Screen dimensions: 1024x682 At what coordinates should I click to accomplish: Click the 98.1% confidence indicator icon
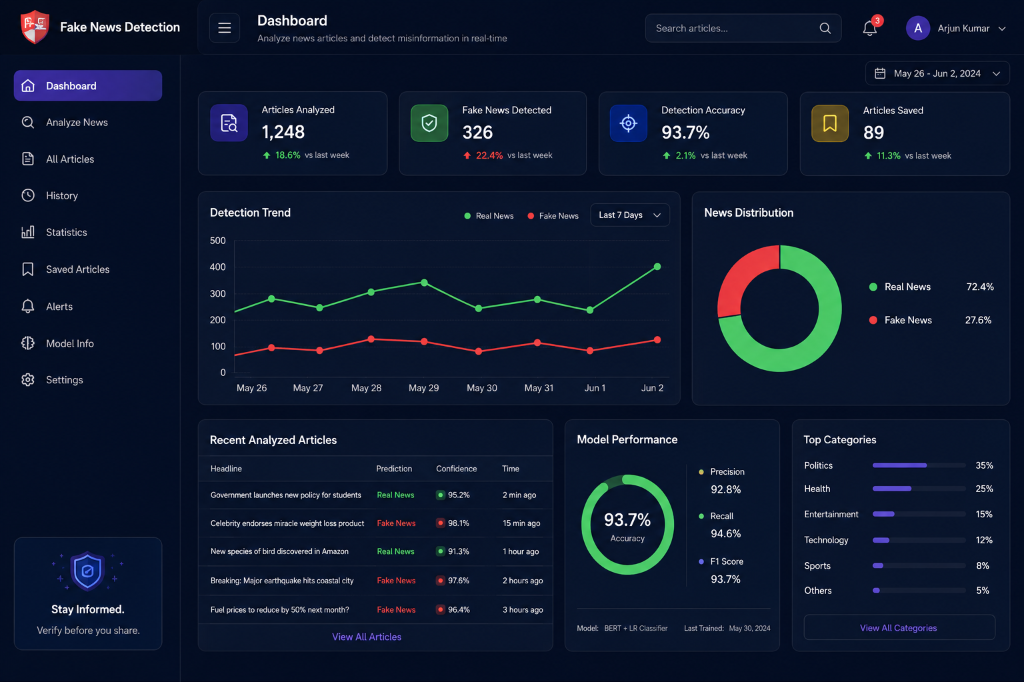pyautogui.click(x=441, y=523)
